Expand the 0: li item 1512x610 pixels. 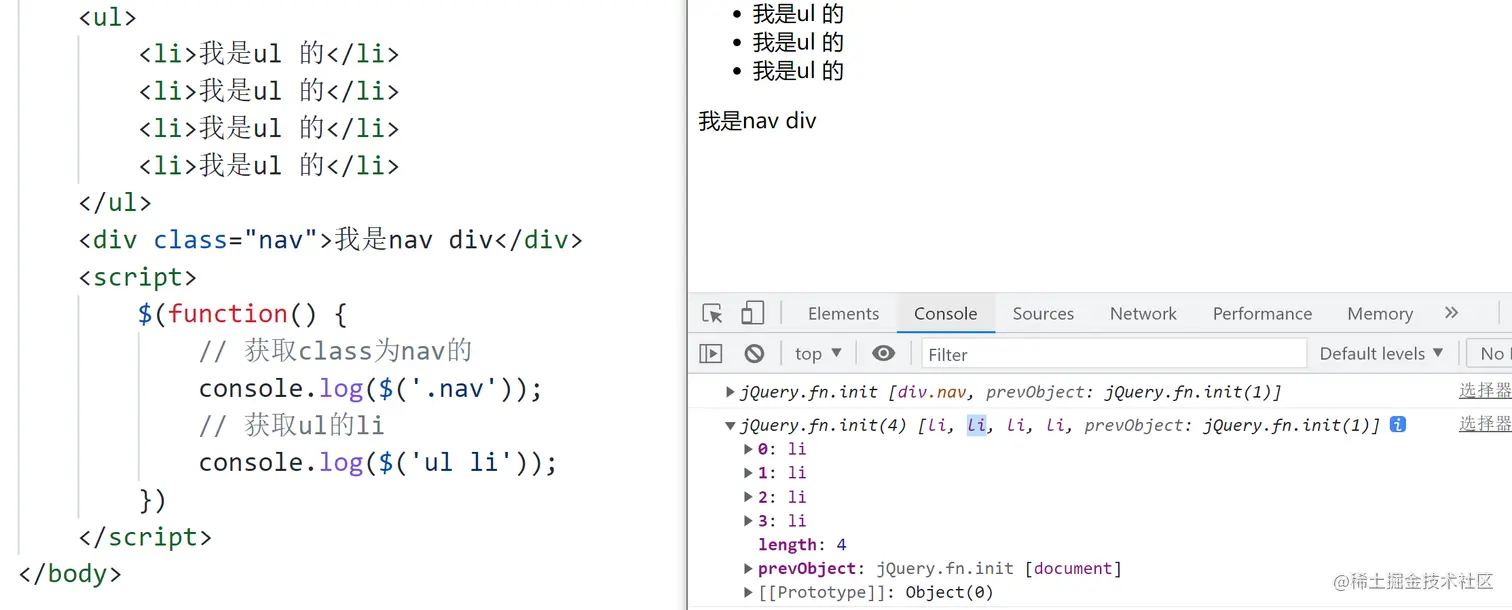pyautogui.click(x=749, y=448)
